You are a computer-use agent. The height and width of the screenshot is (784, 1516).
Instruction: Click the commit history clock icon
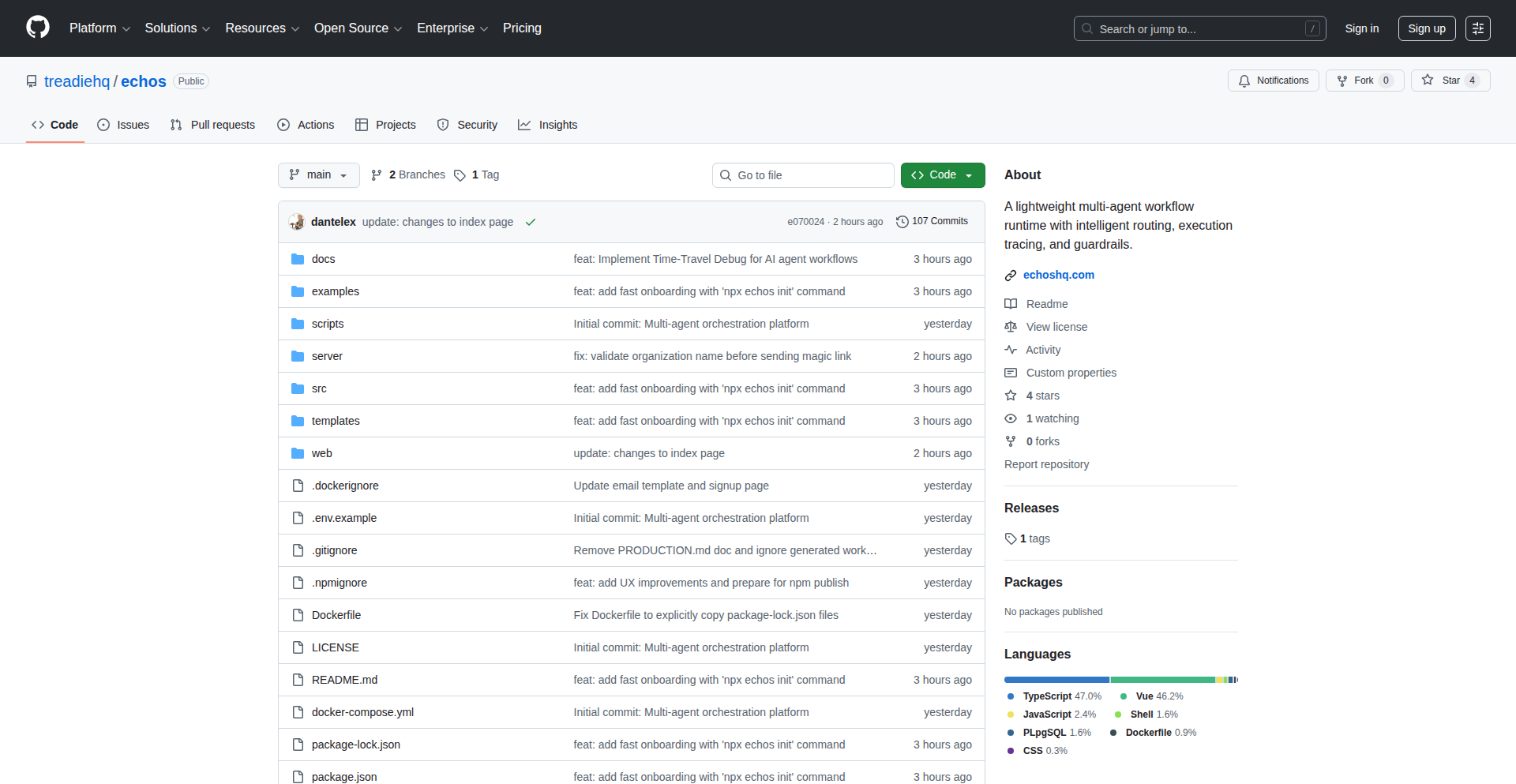click(902, 221)
